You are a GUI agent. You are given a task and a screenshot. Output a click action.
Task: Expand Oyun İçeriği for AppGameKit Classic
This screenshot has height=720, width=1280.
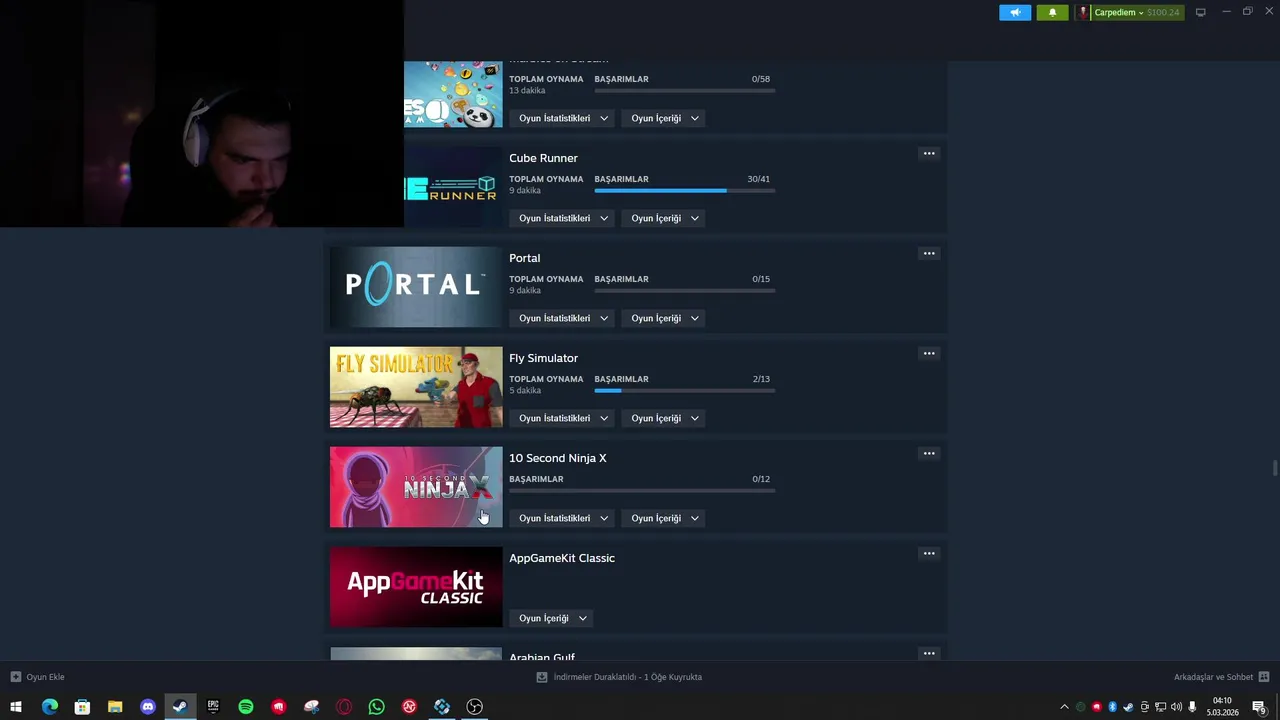tap(552, 618)
